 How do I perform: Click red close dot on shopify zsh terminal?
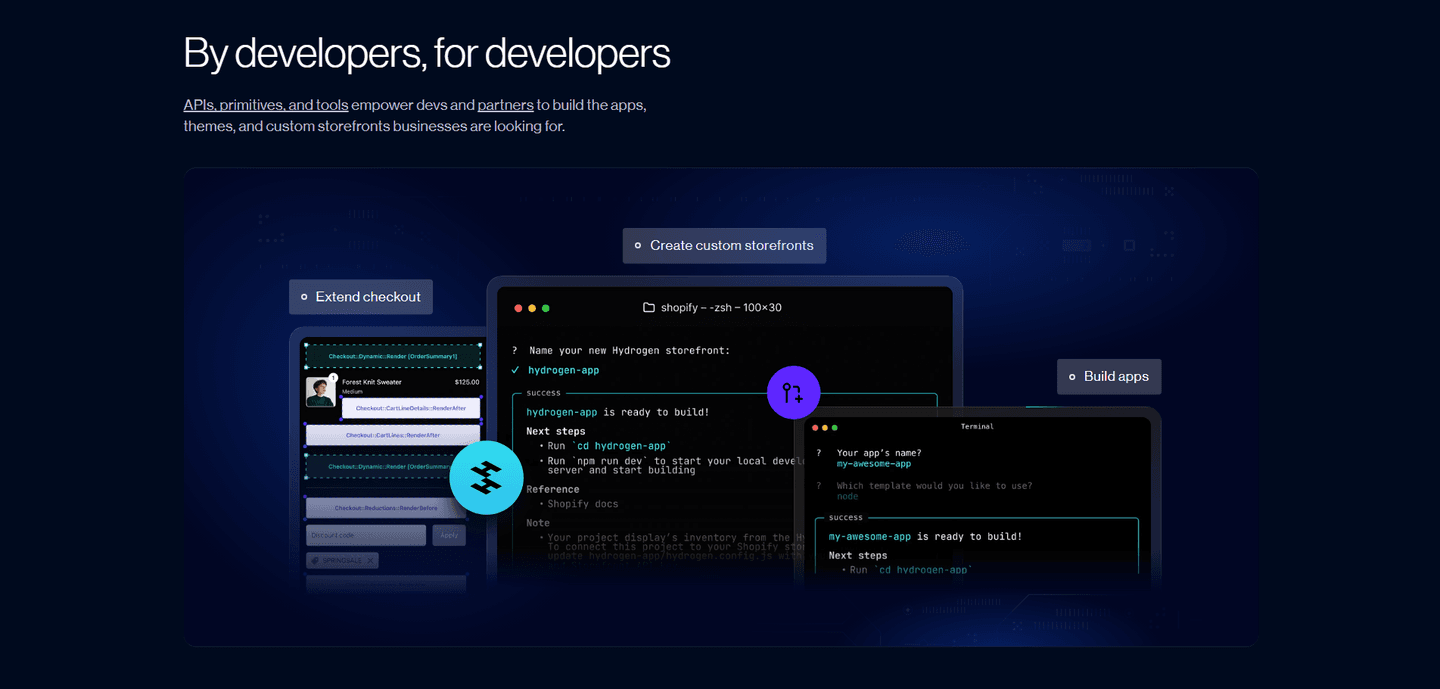click(518, 308)
